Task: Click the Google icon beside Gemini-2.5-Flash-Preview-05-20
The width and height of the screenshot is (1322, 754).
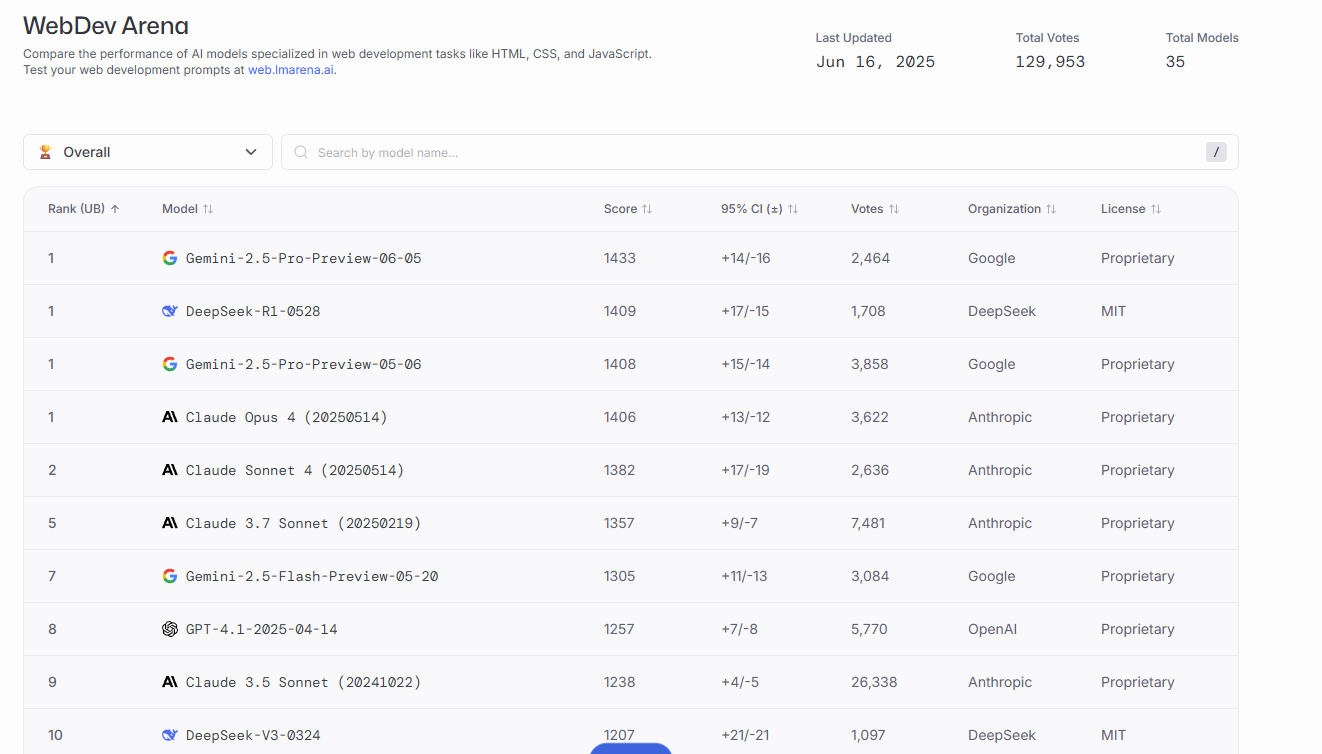Action: tap(170, 576)
